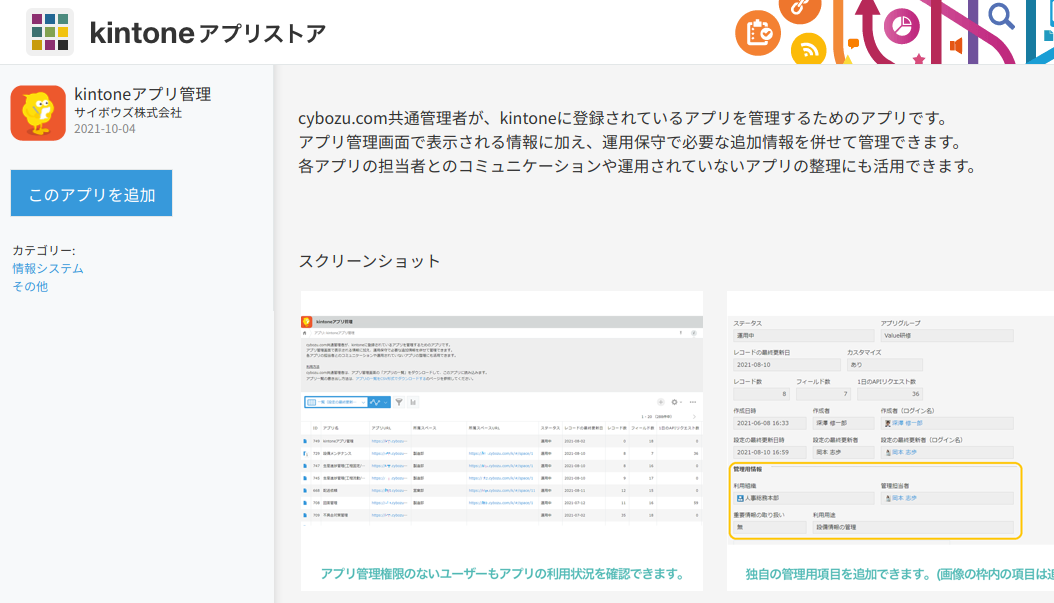1054x603 pixels.
Task: Open the 情報システム category link
Action: click(x=48, y=268)
